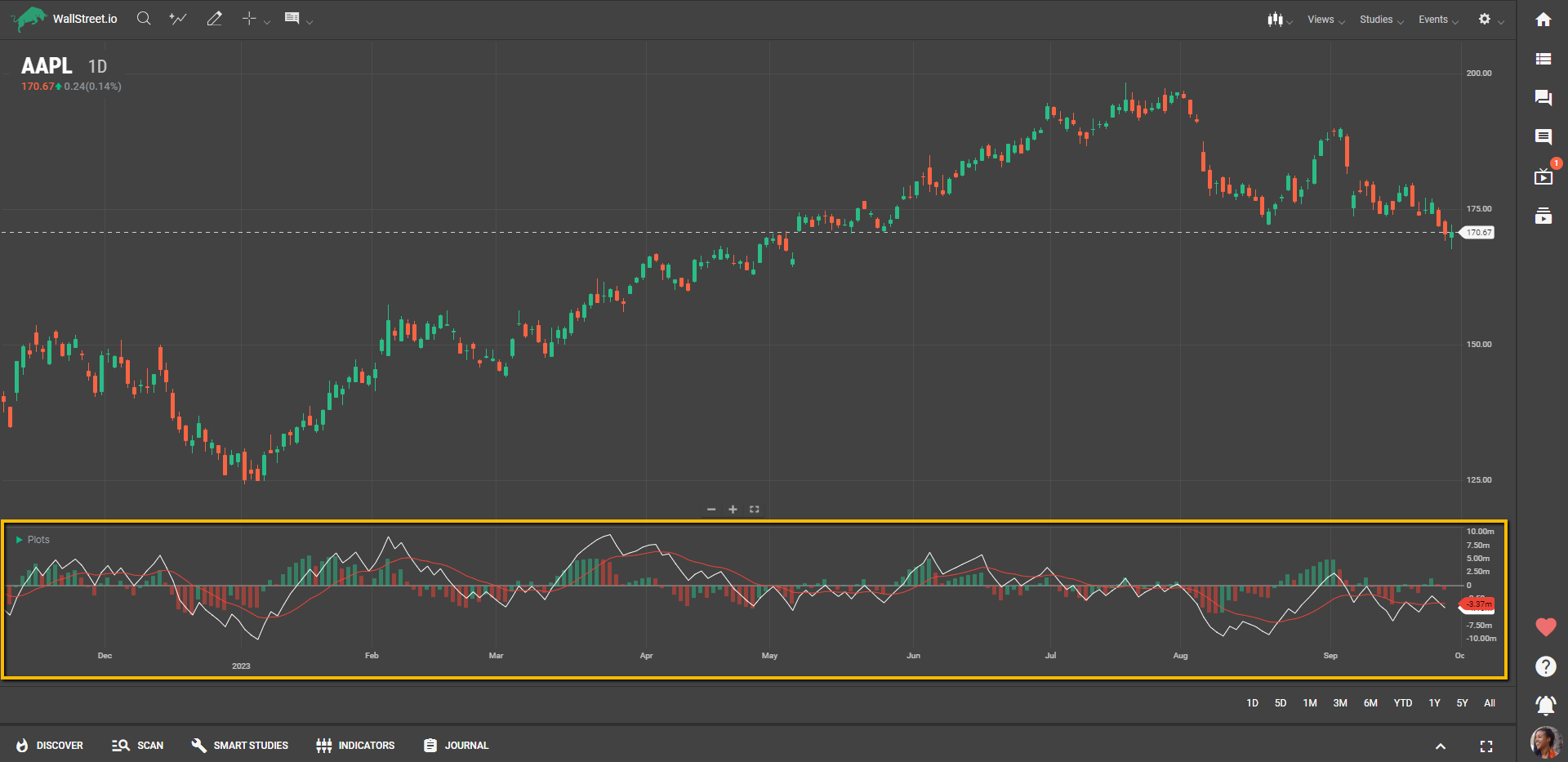Select 3M time range
Viewport: 1568px width, 762px height.
click(x=1340, y=703)
